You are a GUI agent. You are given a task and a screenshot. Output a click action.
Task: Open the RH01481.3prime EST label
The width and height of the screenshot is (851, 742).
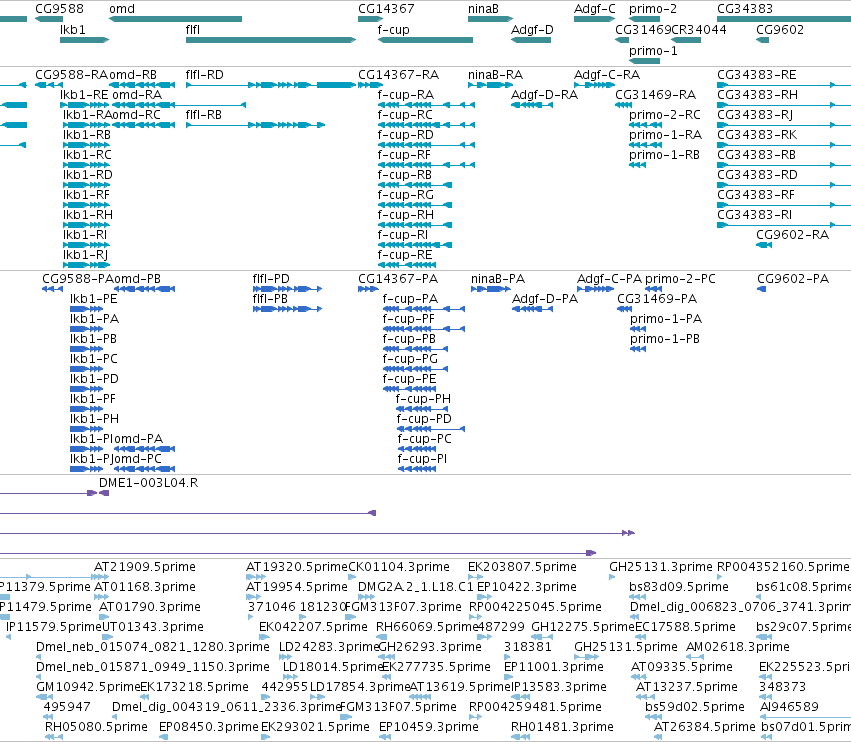click(562, 727)
